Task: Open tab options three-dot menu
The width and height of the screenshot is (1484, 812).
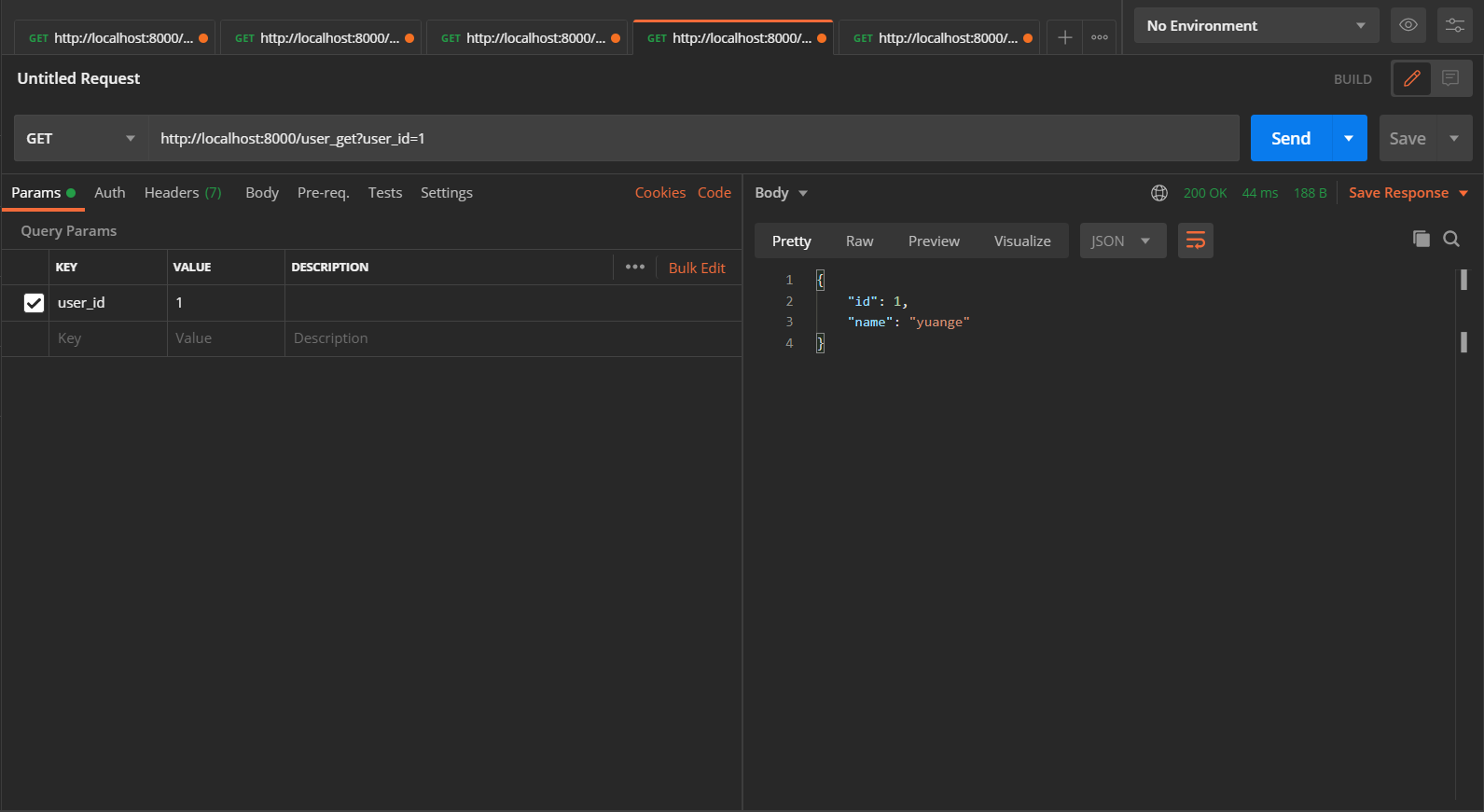Action: click(x=1100, y=37)
